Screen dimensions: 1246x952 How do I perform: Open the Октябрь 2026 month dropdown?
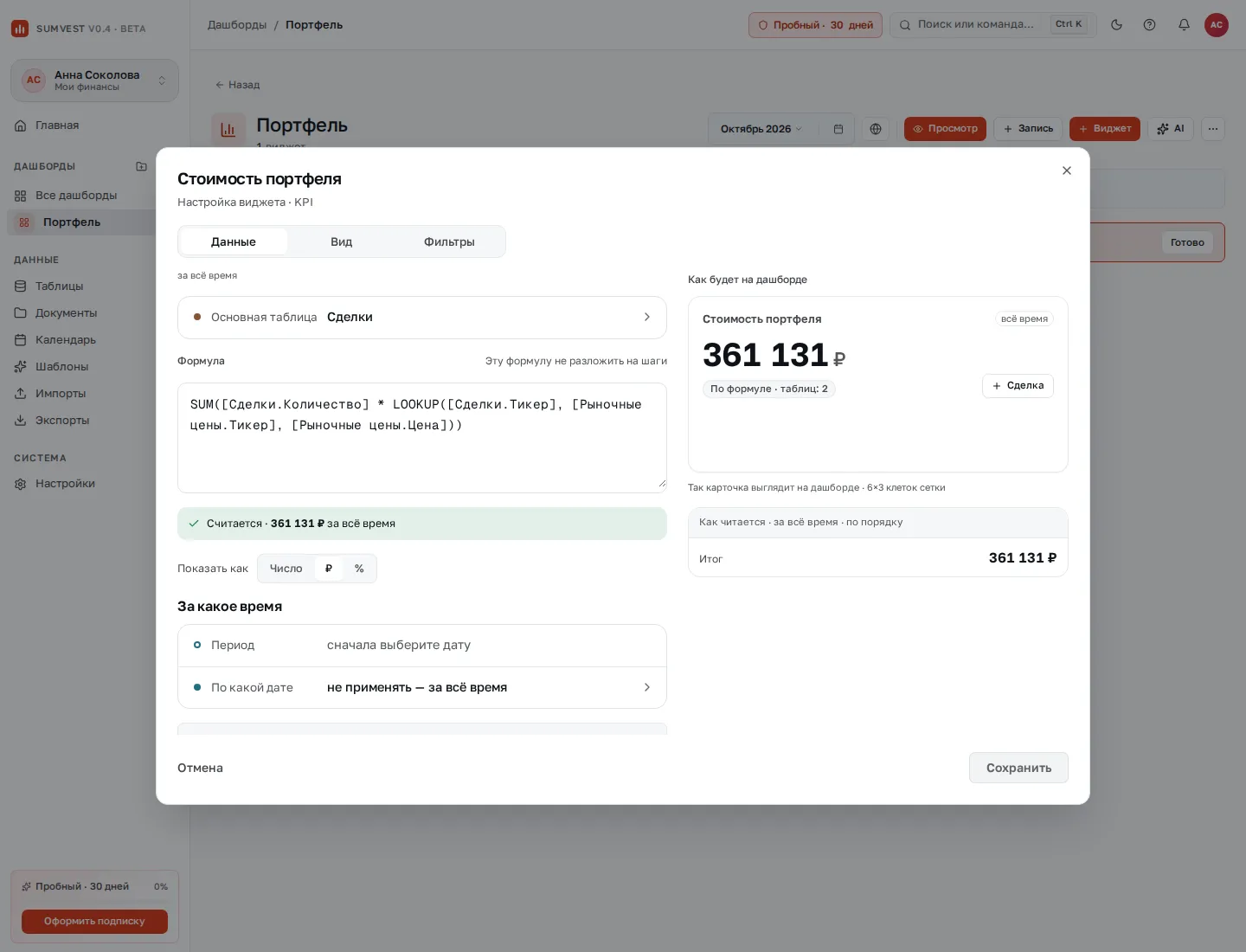tap(761, 129)
